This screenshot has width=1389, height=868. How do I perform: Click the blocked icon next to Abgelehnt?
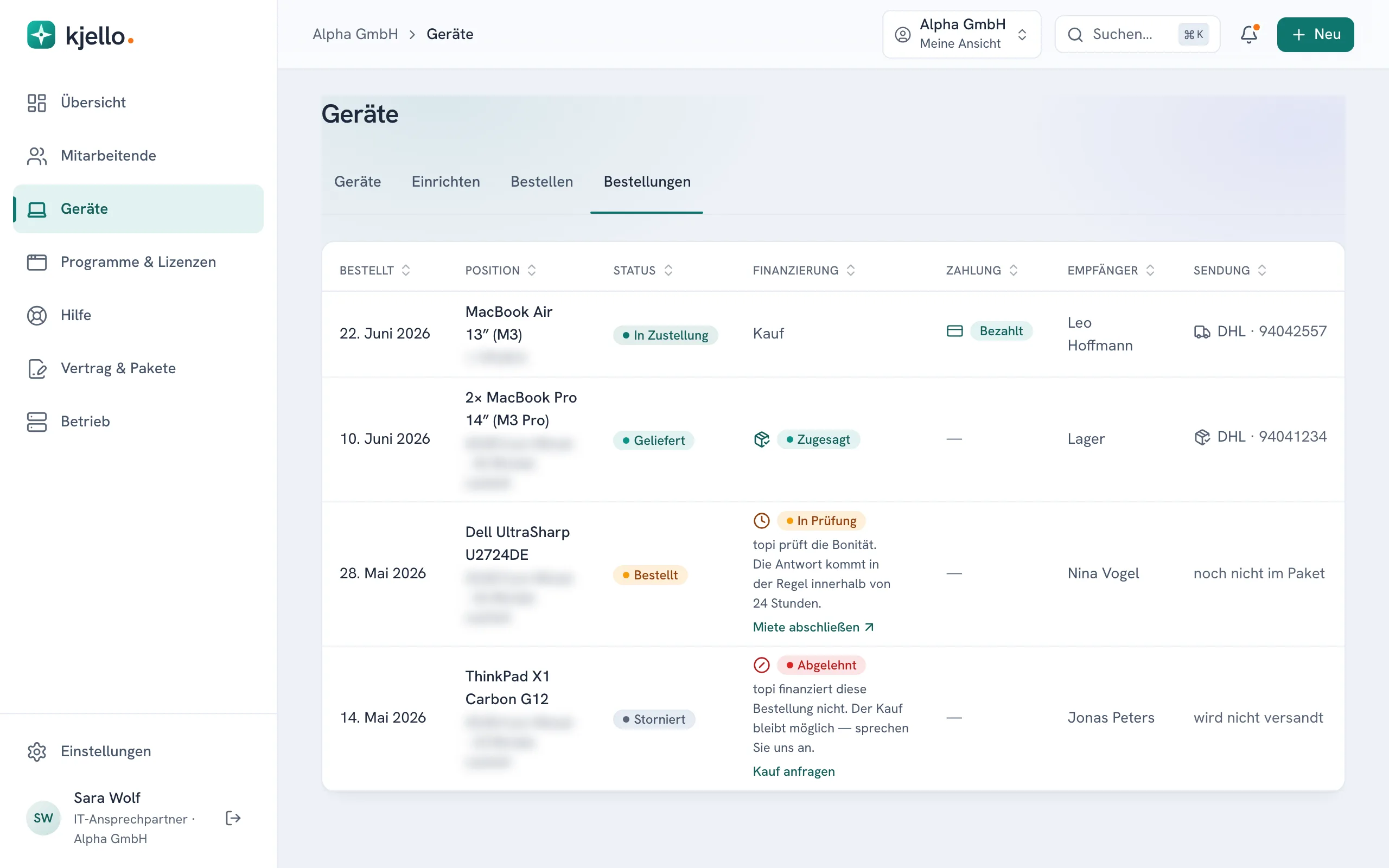pyautogui.click(x=762, y=665)
